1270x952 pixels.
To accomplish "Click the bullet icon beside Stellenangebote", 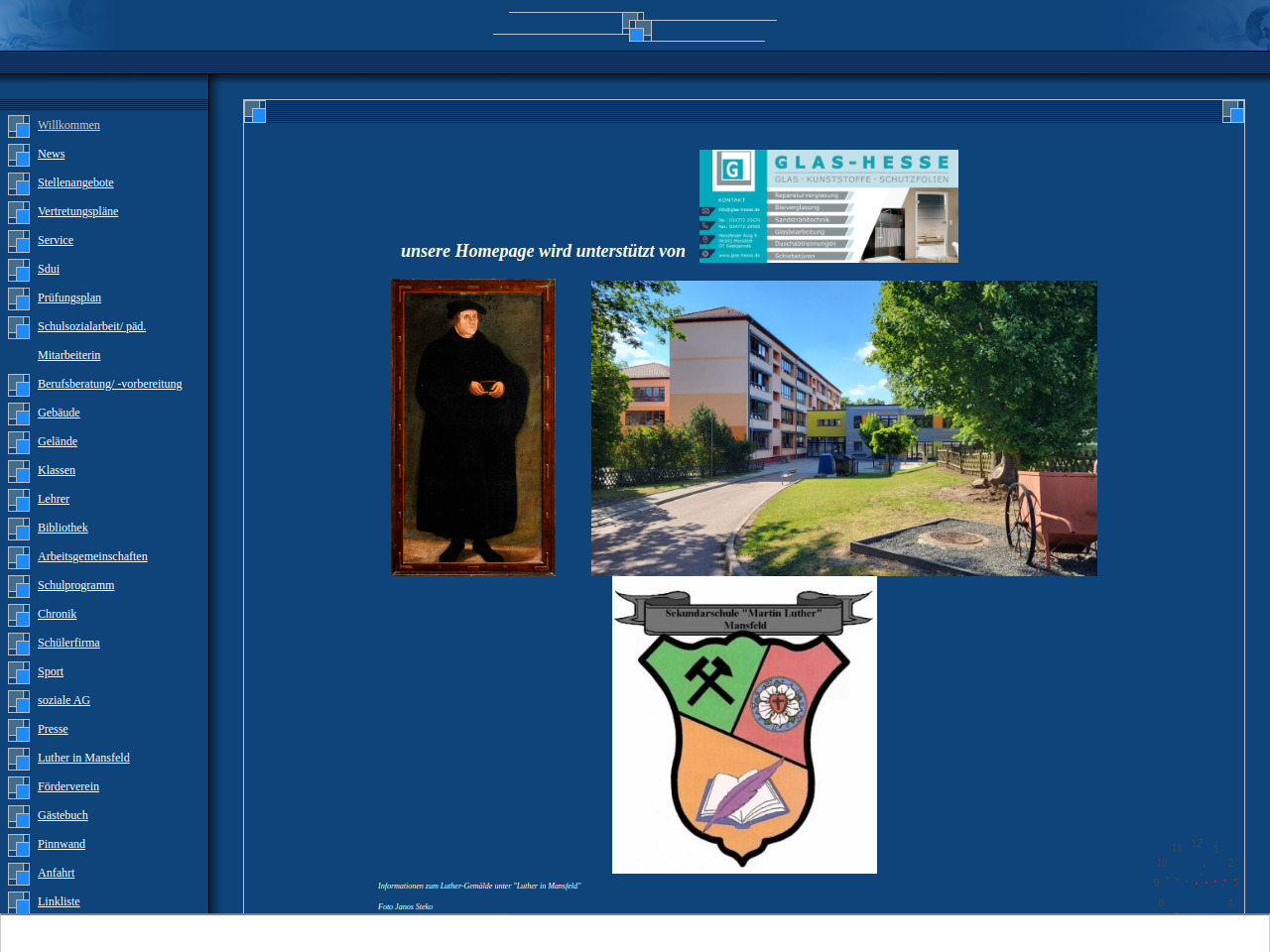I will [19, 183].
